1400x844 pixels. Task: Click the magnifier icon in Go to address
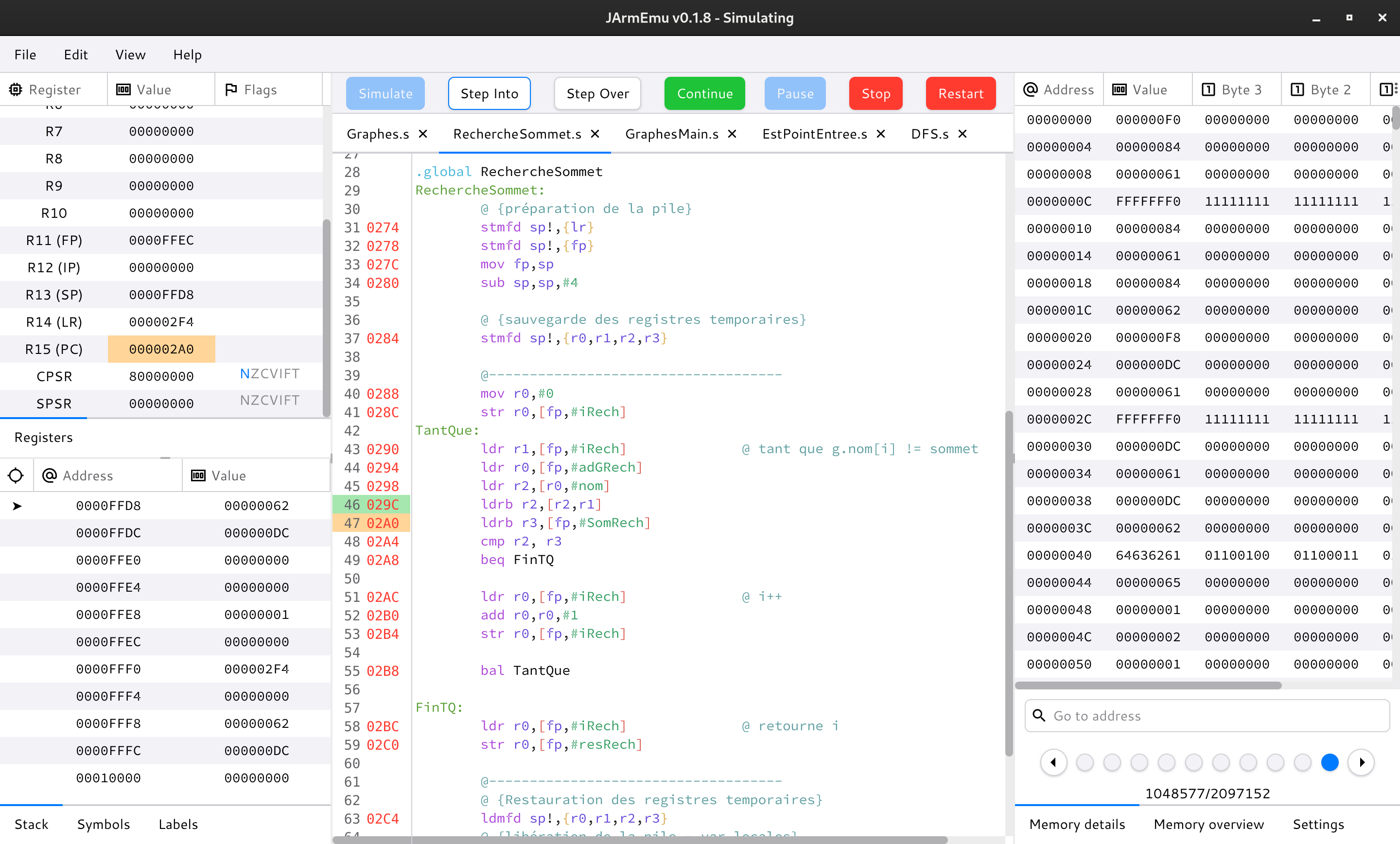pyautogui.click(x=1039, y=716)
